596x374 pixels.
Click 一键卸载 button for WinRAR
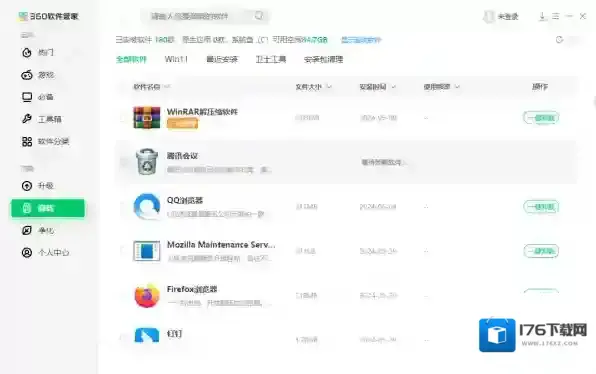click(x=541, y=117)
